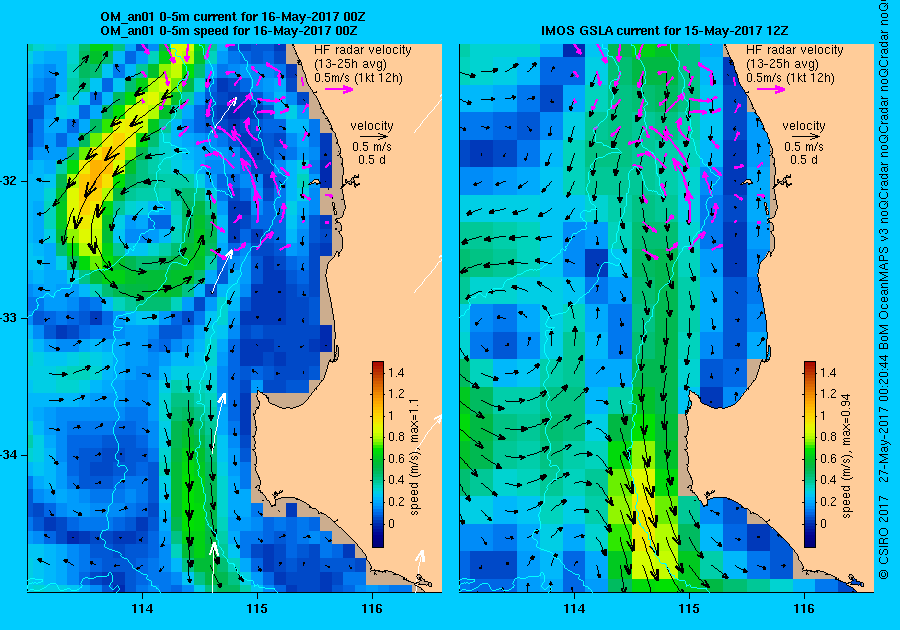Click the -33 latitude axis label
The width and height of the screenshot is (900, 630).
click(x=8, y=318)
